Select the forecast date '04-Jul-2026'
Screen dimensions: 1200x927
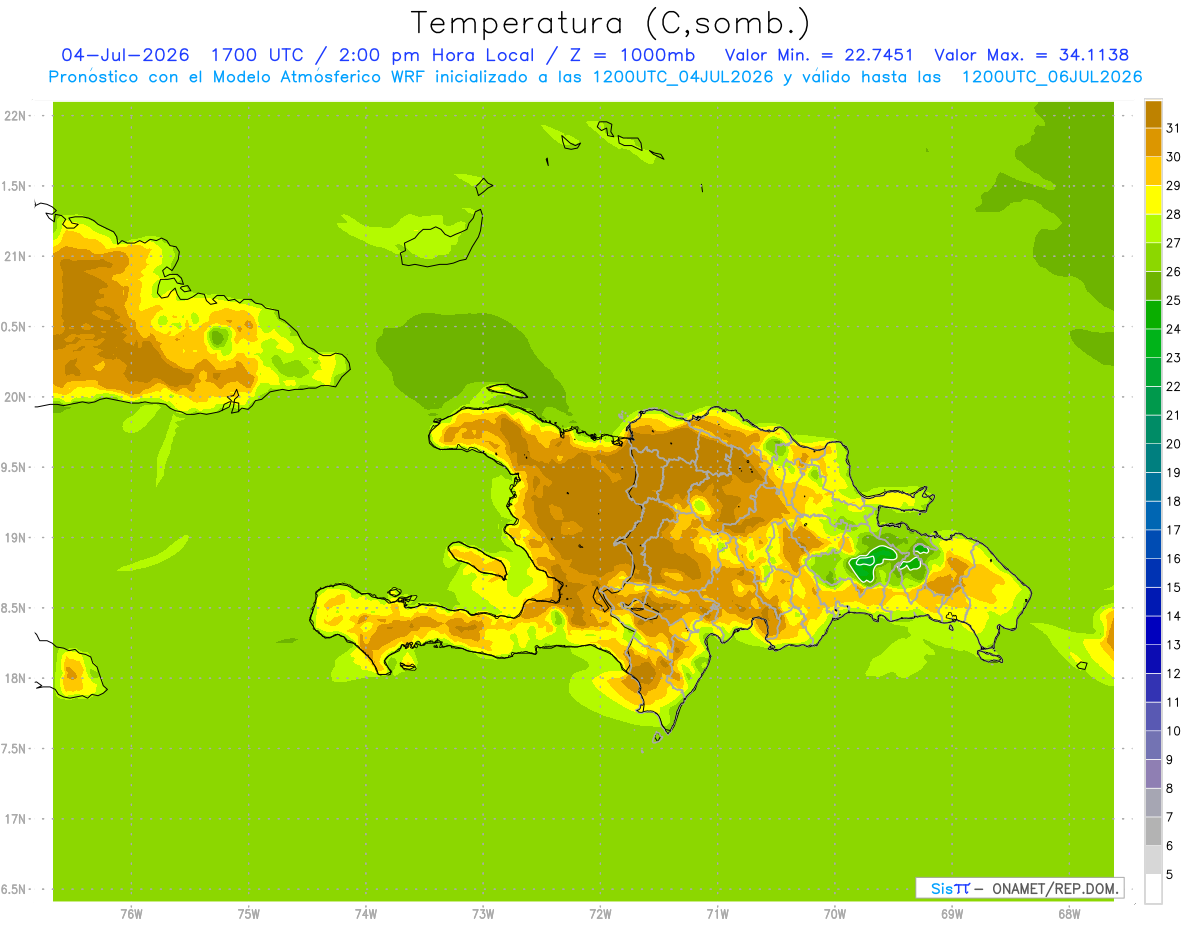click(x=125, y=55)
